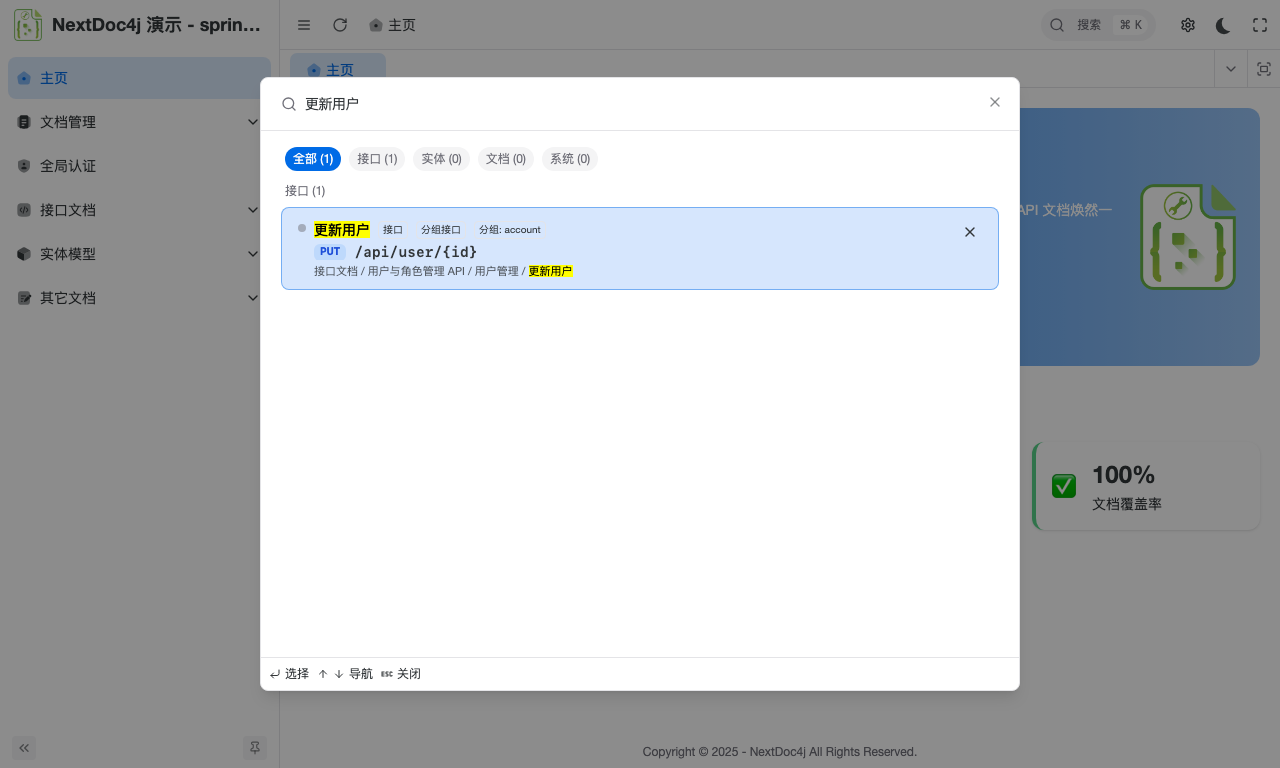The height and width of the screenshot is (768, 1280).
Task: Click the 接口文档 sidebar icon
Action: click(x=24, y=210)
